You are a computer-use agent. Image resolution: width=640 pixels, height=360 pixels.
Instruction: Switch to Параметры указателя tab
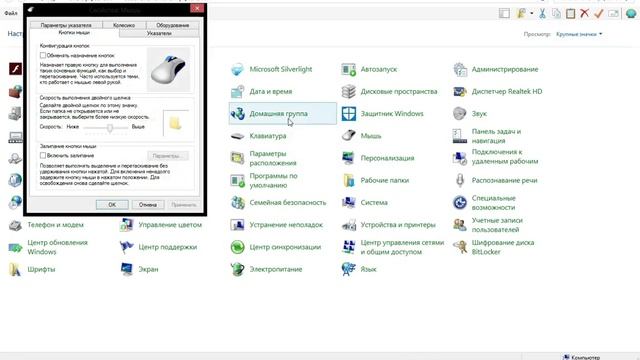(x=66, y=25)
